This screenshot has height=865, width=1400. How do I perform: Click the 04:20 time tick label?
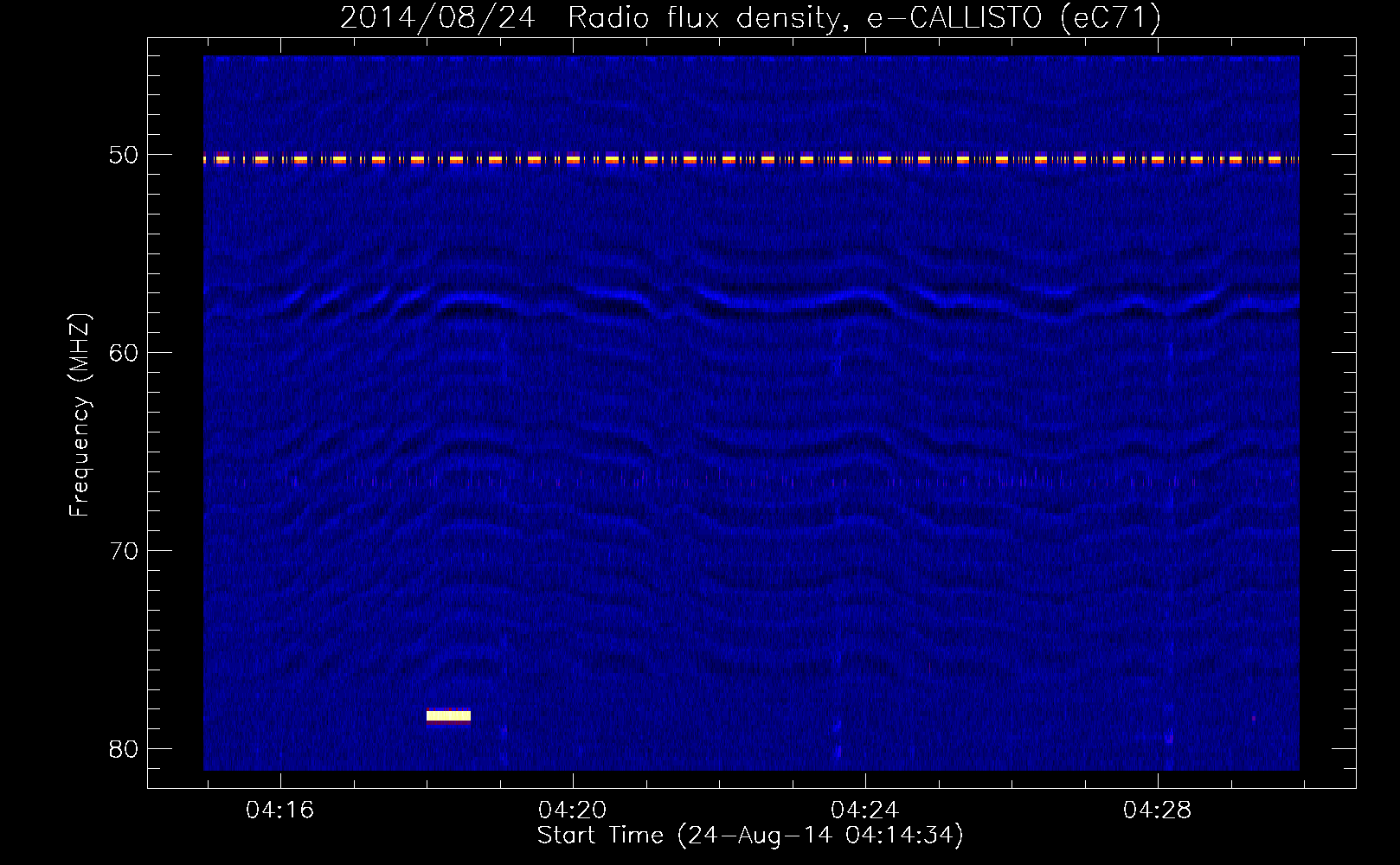point(572,811)
